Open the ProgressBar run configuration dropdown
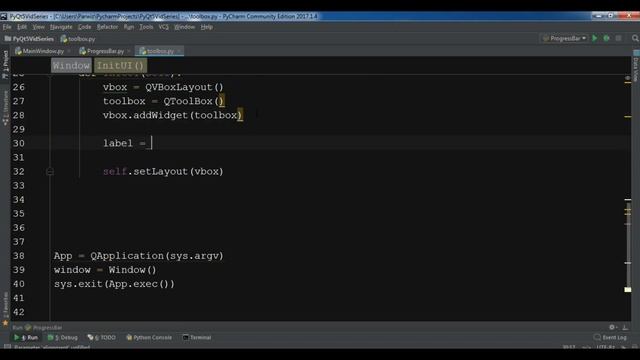Viewport: 640px width, 360px height. [565, 38]
